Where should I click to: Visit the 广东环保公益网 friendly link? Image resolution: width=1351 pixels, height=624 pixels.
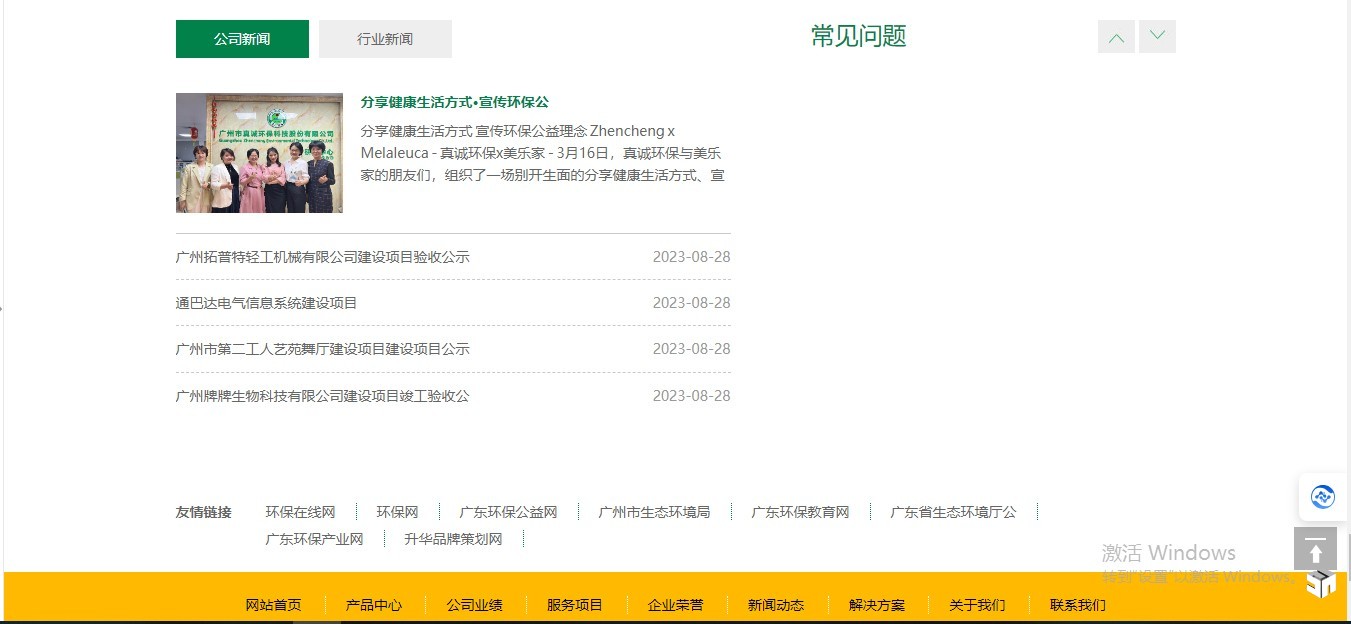pos(508,512)
